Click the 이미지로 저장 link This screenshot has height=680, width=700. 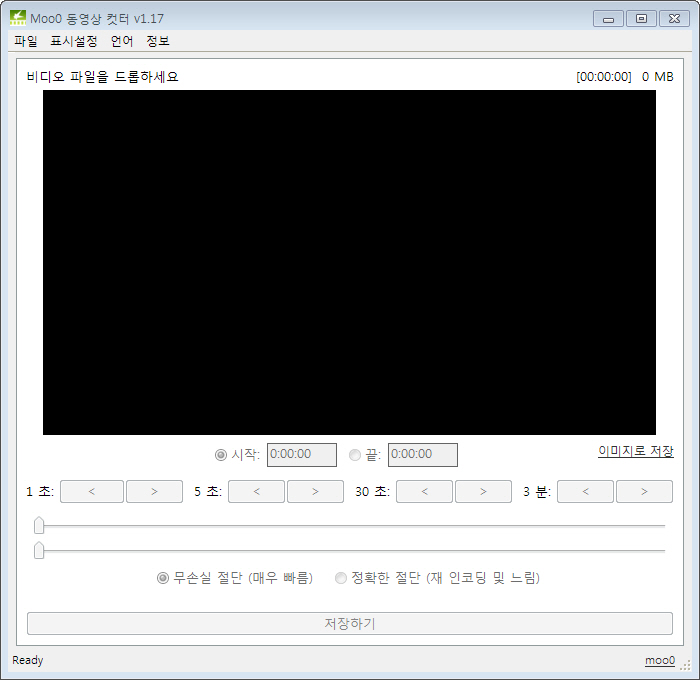tap(636, 451)
